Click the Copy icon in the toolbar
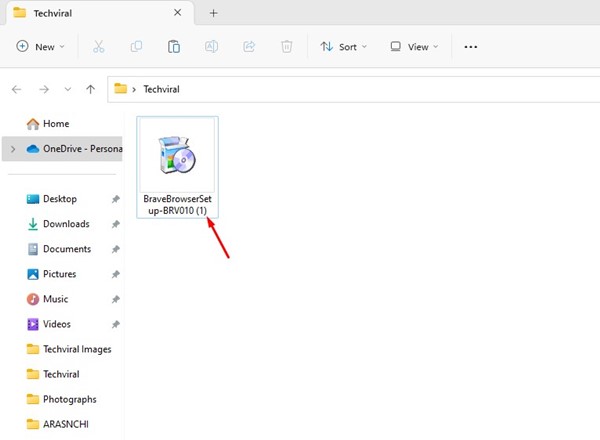This screenshot has height=440, width=600. coord(136,47)
